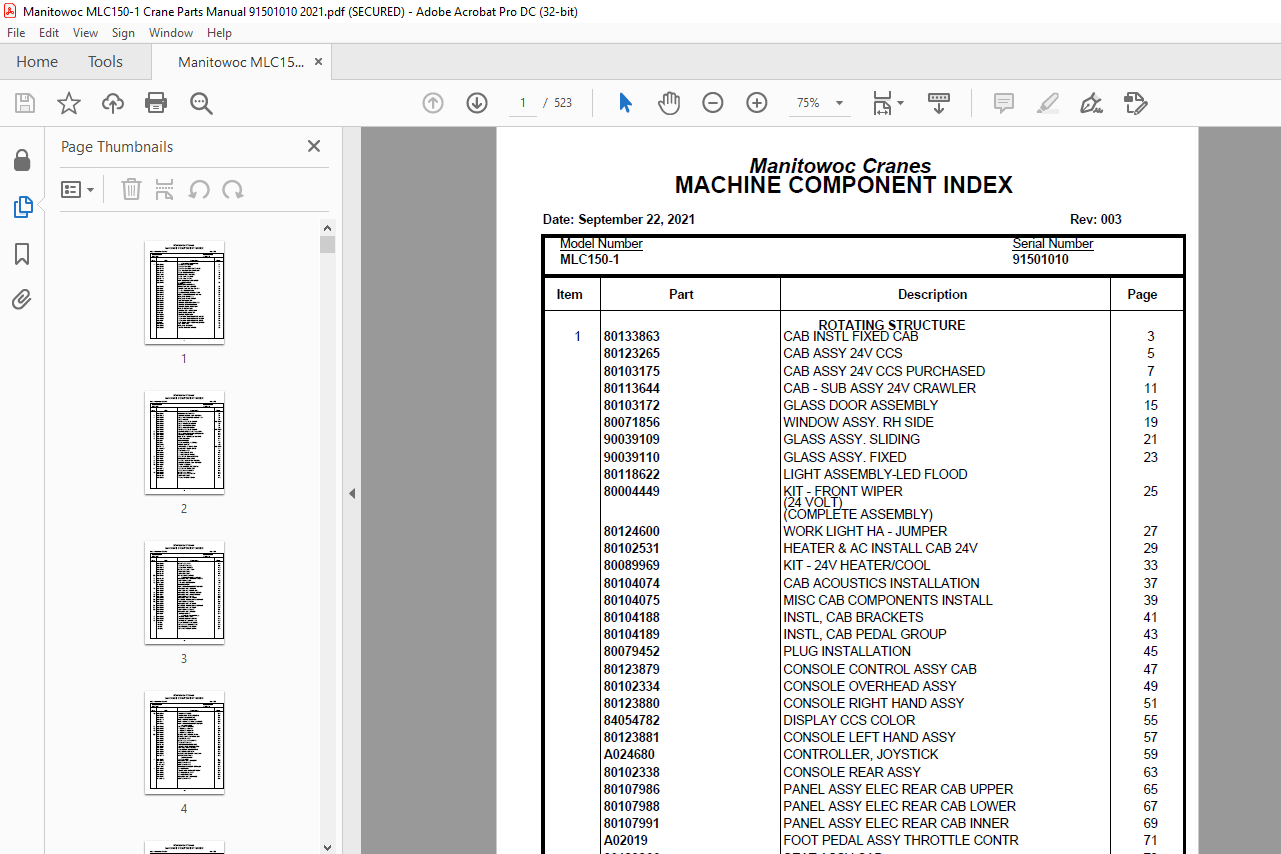
Task: Select page 3 thumbnail
Action: click(184, 592)
